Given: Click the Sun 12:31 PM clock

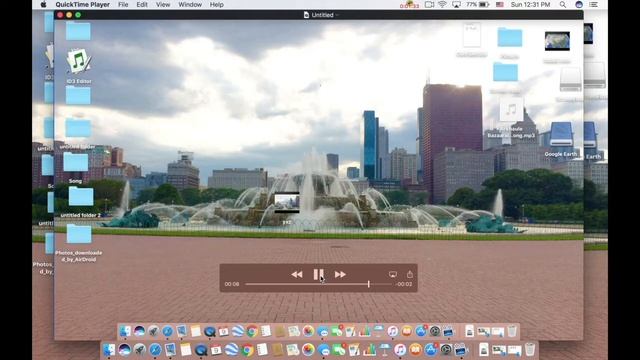Looking at the screenshot, I should (530, 4).
